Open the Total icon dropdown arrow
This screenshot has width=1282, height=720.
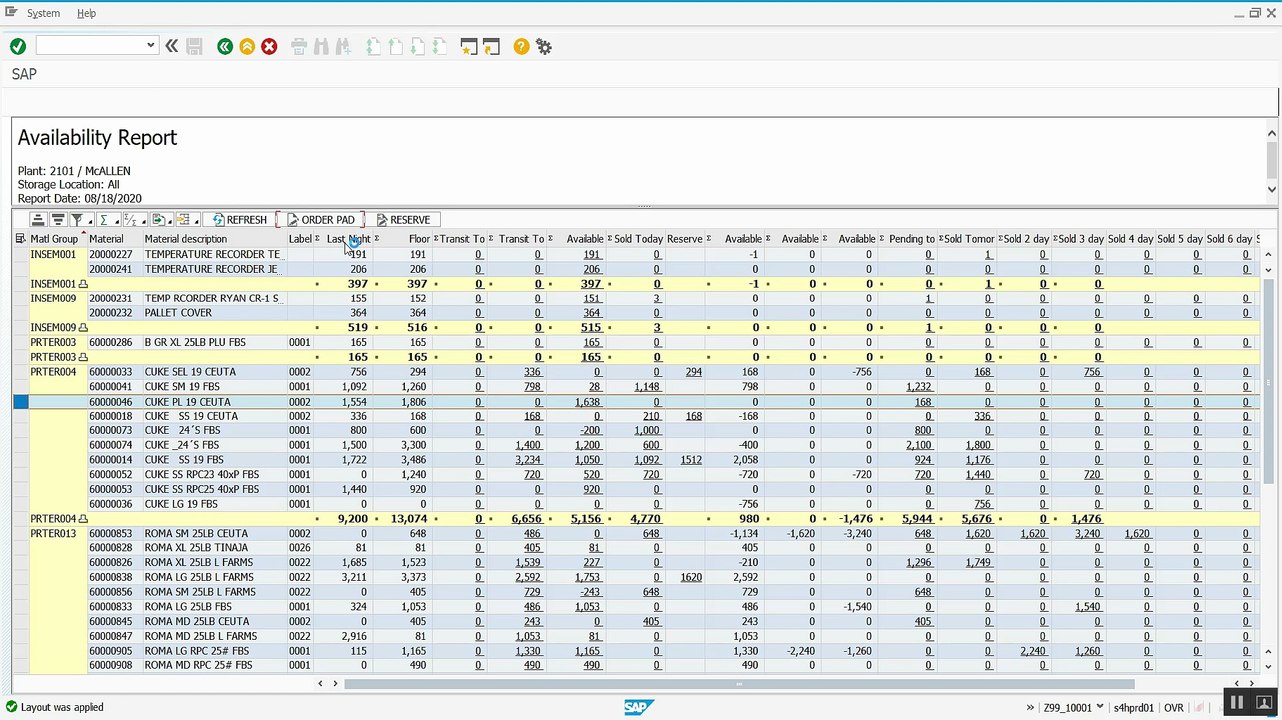click(x=116, y=222)
